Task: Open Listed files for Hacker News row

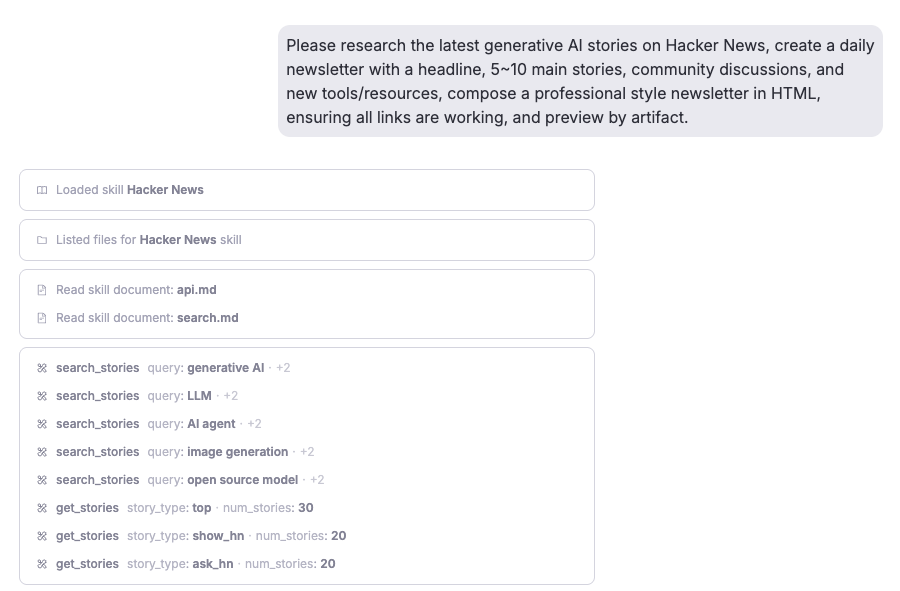Action: click(306, 240)
